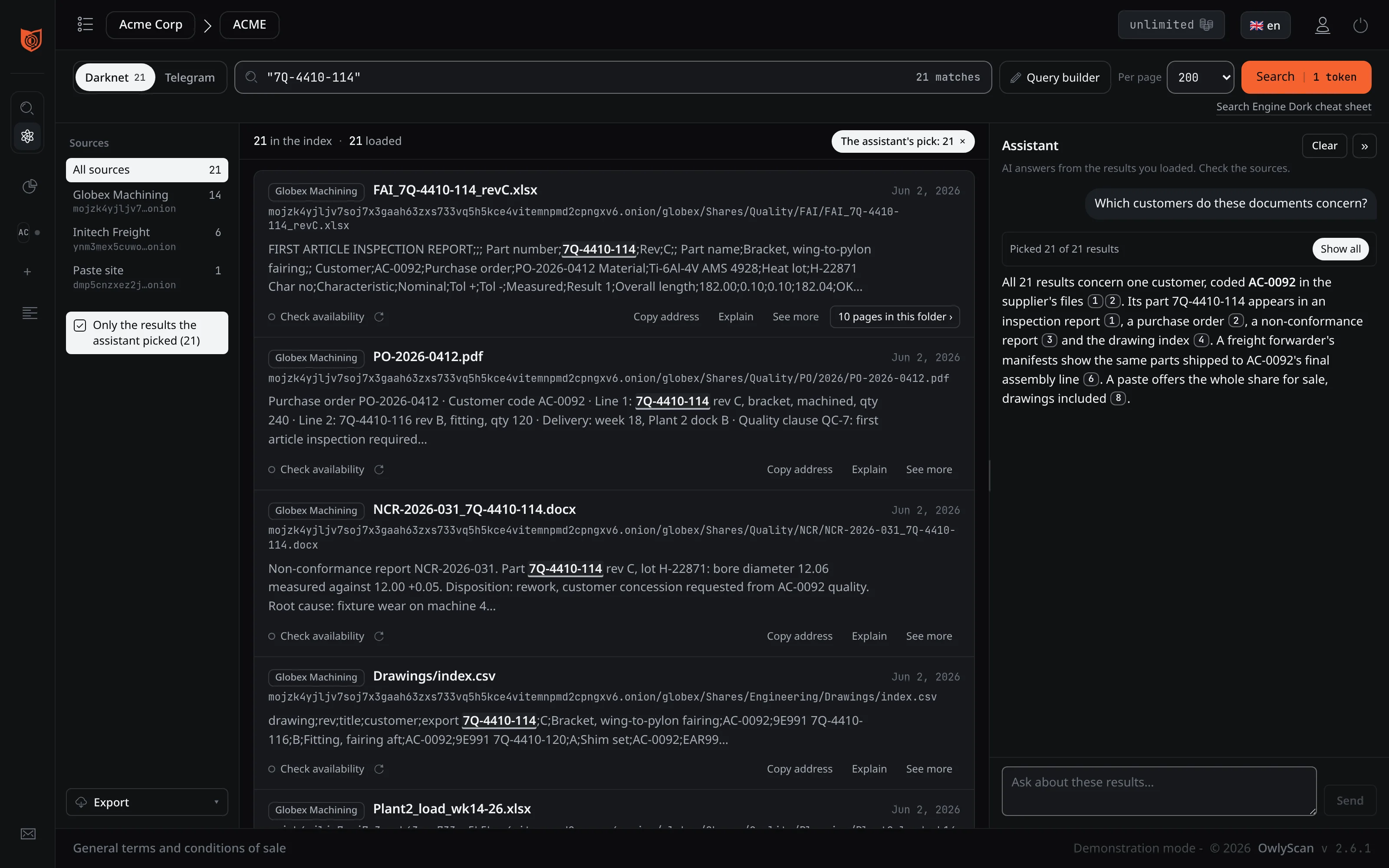The image size is (1389, 868).
Task: Click the AC badge in the sidebar
Action: 23,233
